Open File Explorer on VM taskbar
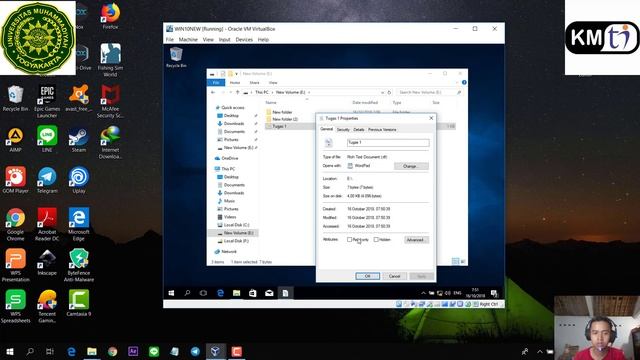This screenshot has height=360, width=640. 236,293
